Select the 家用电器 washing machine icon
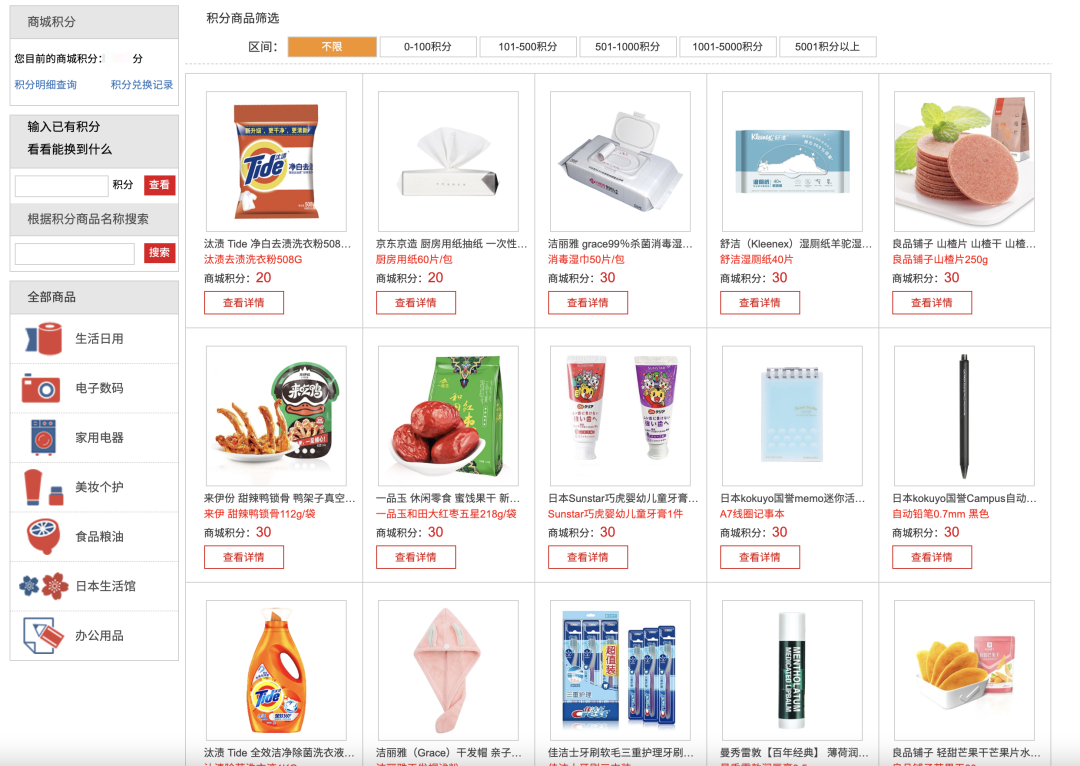Image resolution: width=1080 pixels, height=766 pixels. coord(43,437)
